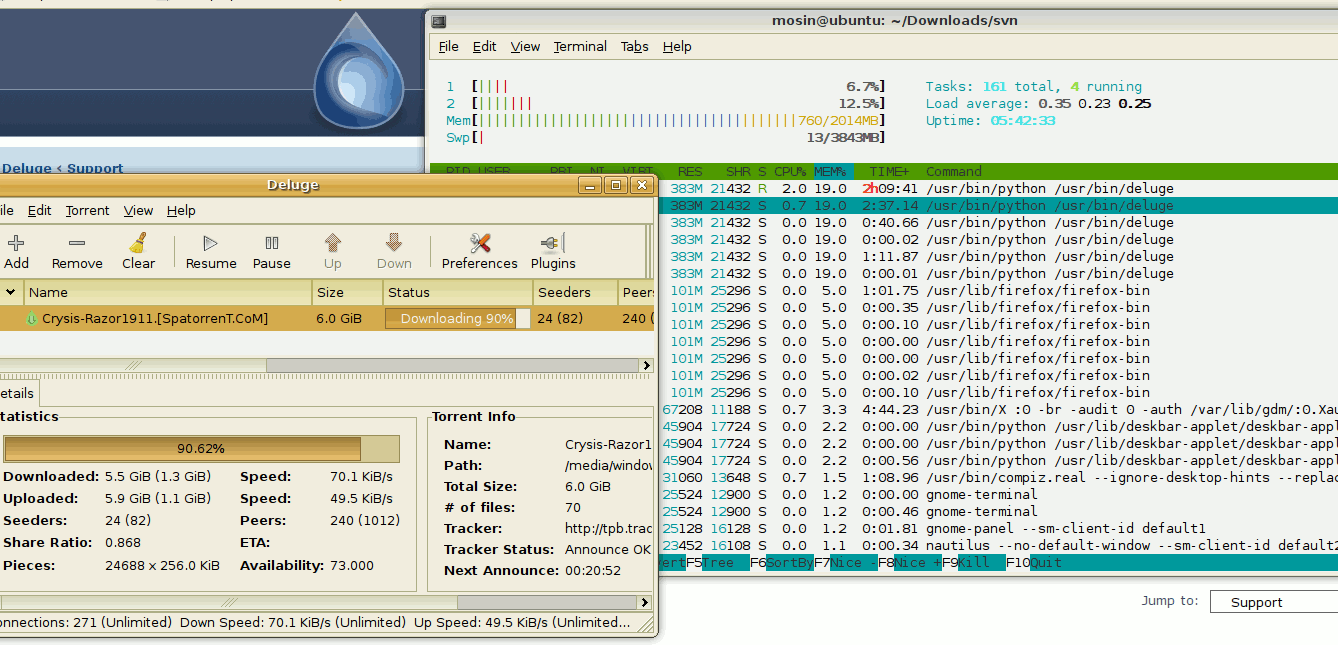Click the Tracker Status Announce OK value
This screenshot has width=1338, height=645.
608,549
